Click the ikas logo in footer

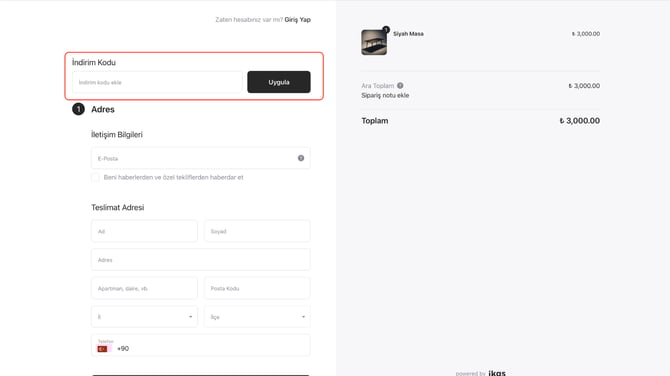pyautogui.click(x=497, y=373)
